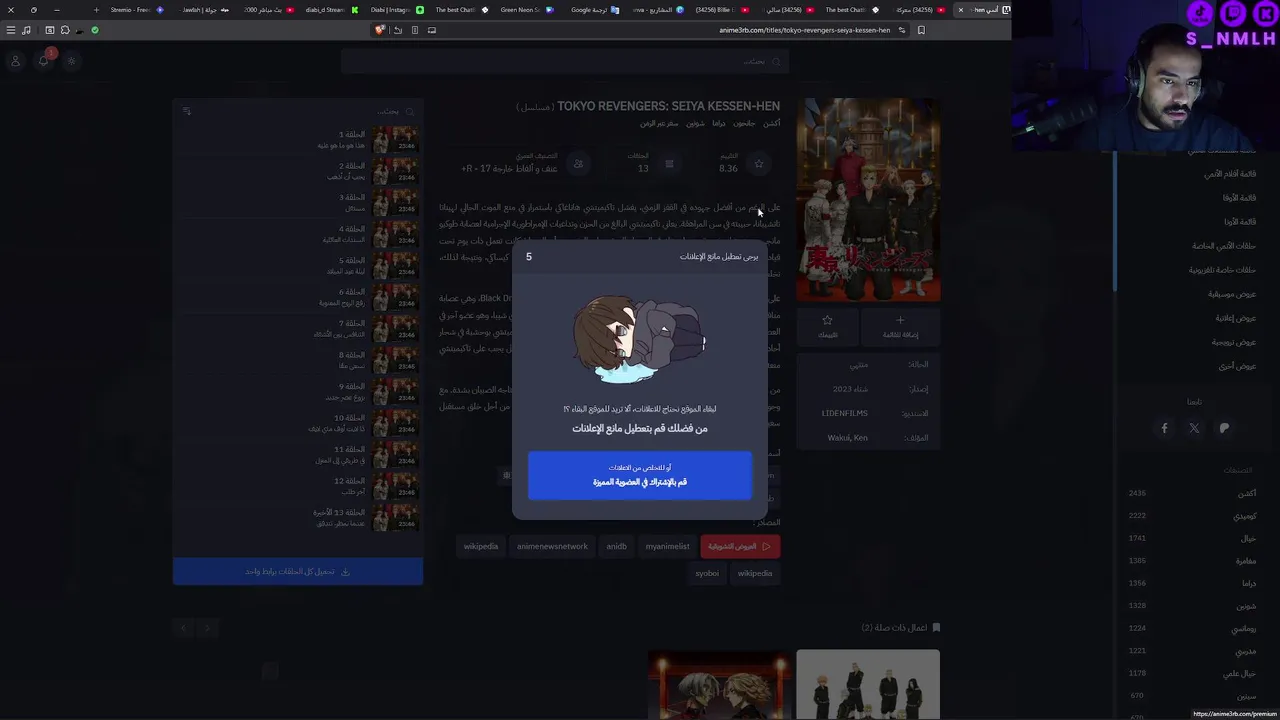Click the browser bookmark icon

click(921, 30)
